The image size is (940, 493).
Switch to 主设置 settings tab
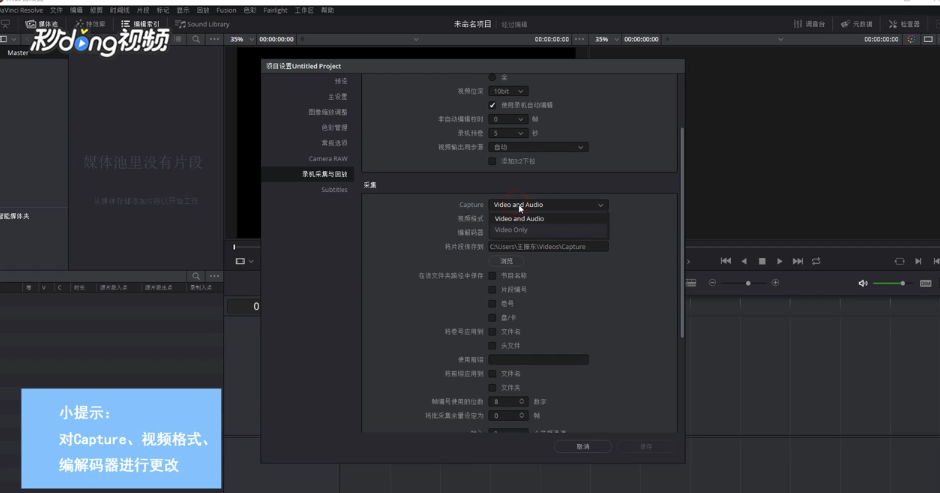[x=338, y=97]
